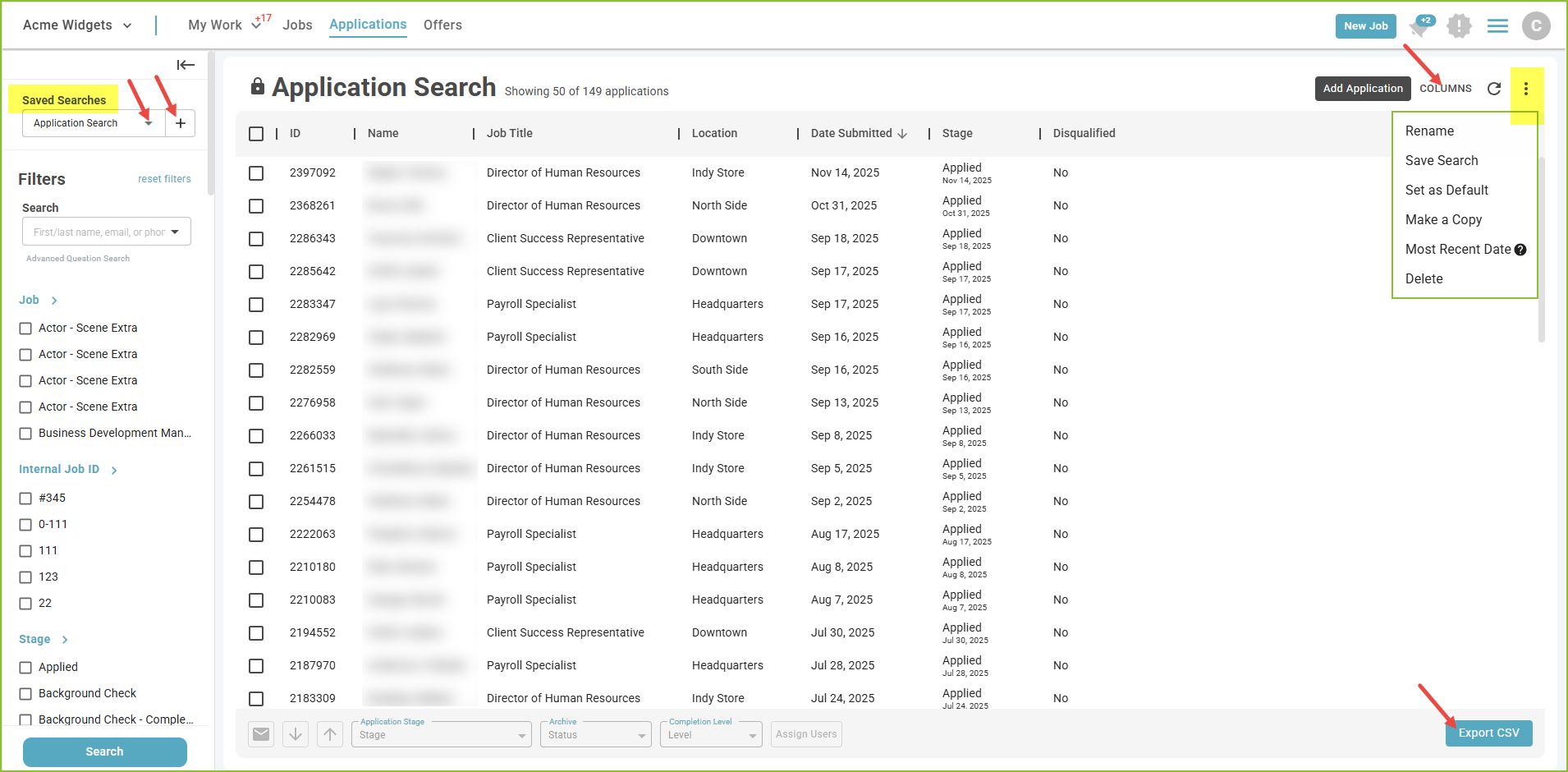Check the box for application 2397092
Viewport: 1568px width, 772px height.
click(x=256, y=173)
